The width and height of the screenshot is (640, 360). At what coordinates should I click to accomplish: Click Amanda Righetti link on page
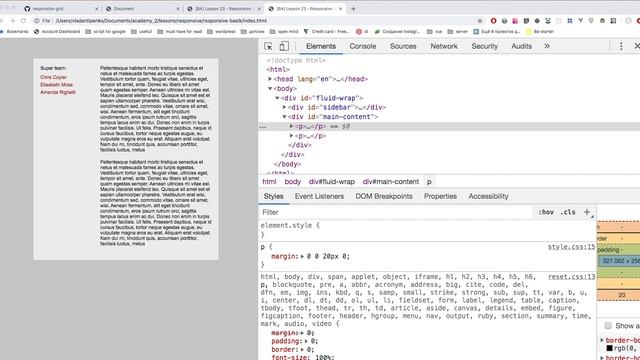point(58,92)
